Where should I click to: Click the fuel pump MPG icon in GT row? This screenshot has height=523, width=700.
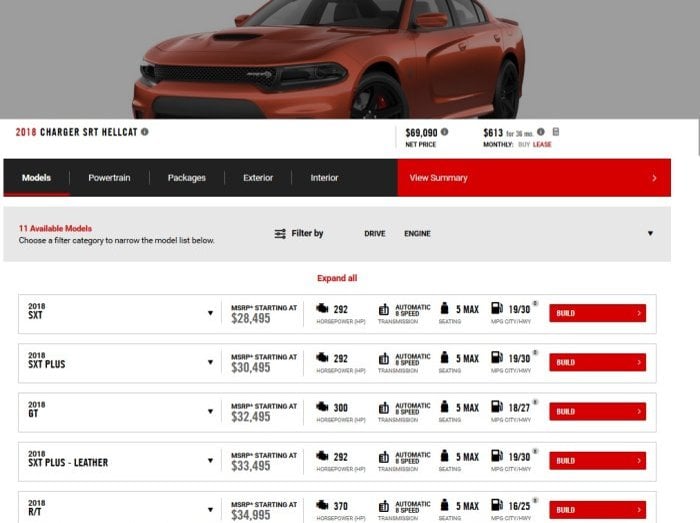[x=497, y=408]
